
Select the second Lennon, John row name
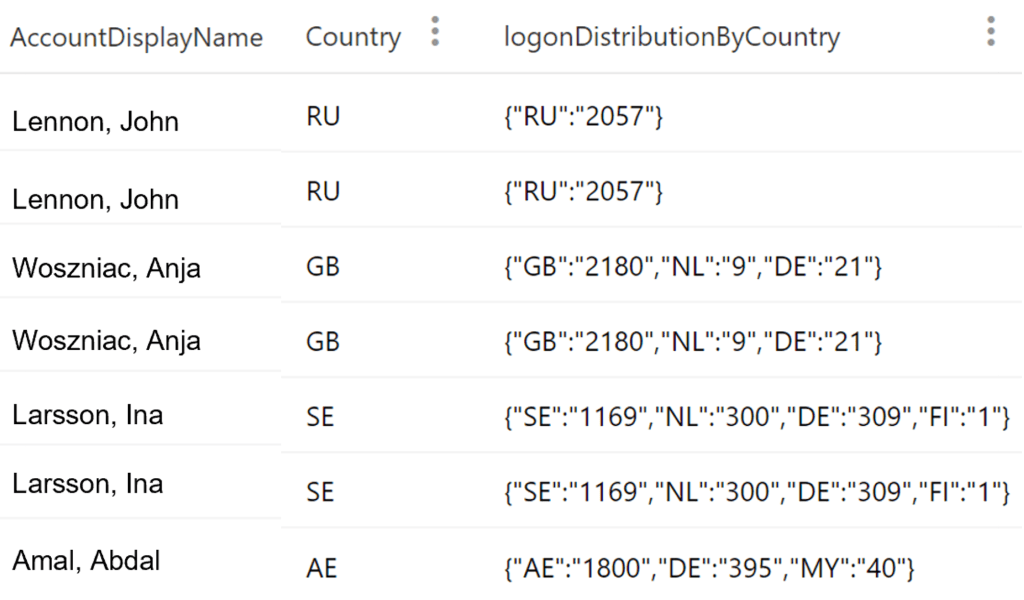tap(95, 200)
